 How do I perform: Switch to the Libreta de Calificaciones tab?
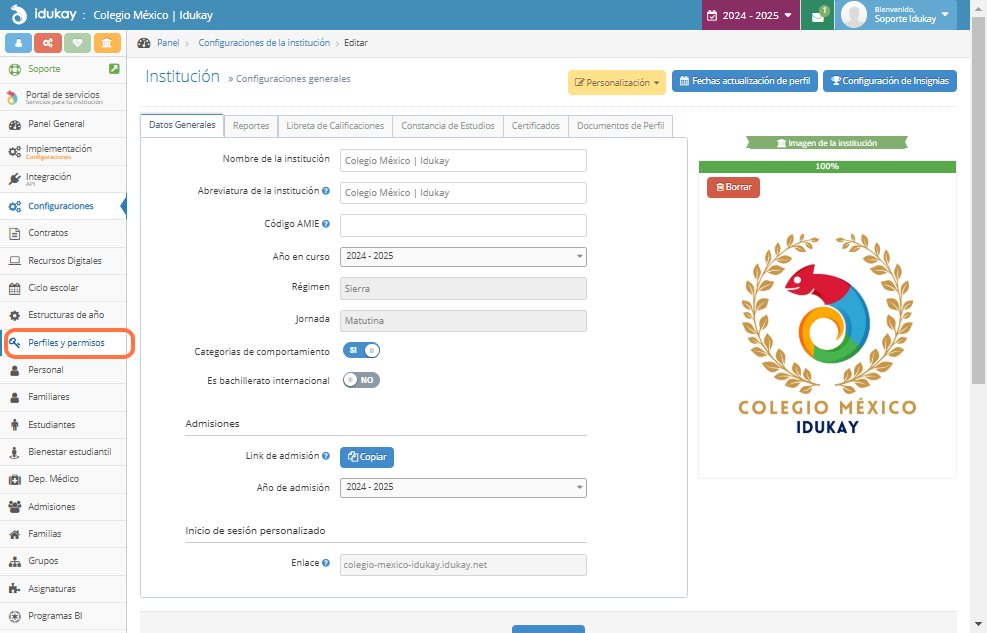pos(335,126)
